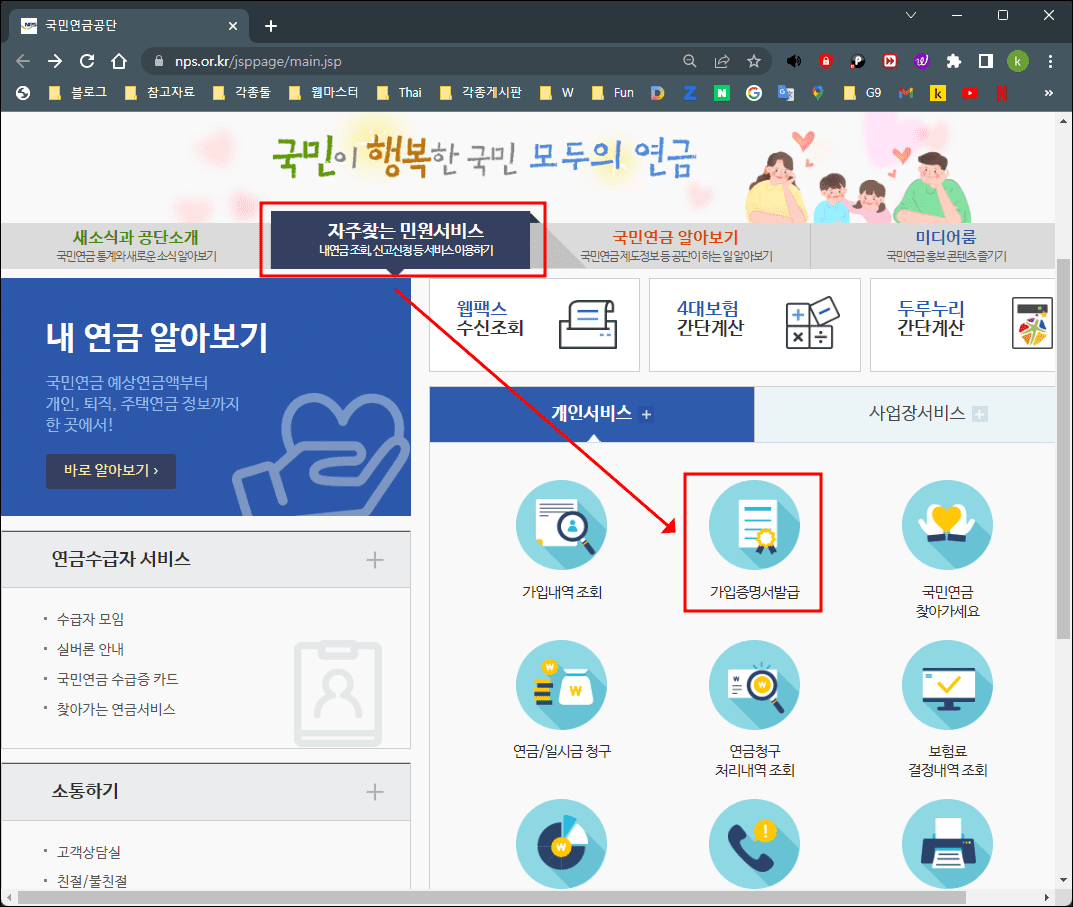
Task: Open 국민연금 찾아가세요 heart icon
Action: [947, 524]
